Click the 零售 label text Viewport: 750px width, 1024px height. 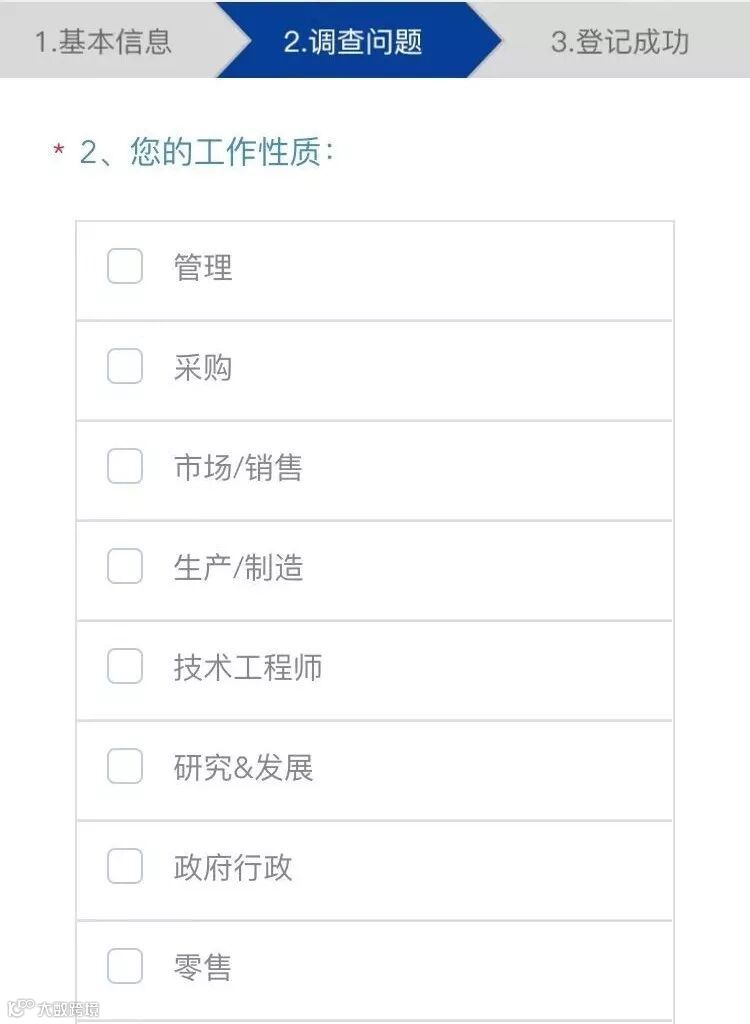coord(203,968)
